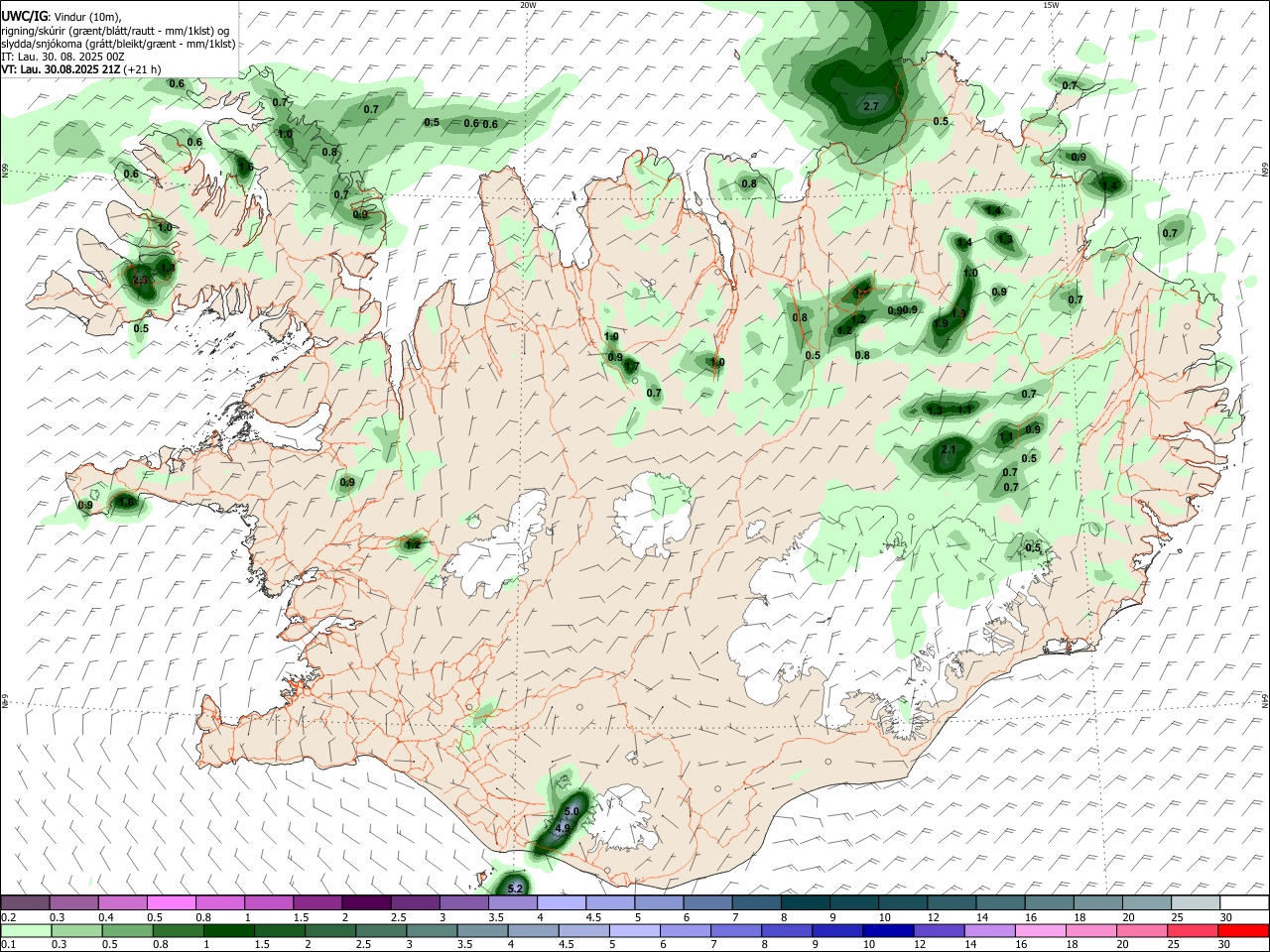
Task: Select the light pink swatch at 16 in rain scale
Action: [1041, 930]
